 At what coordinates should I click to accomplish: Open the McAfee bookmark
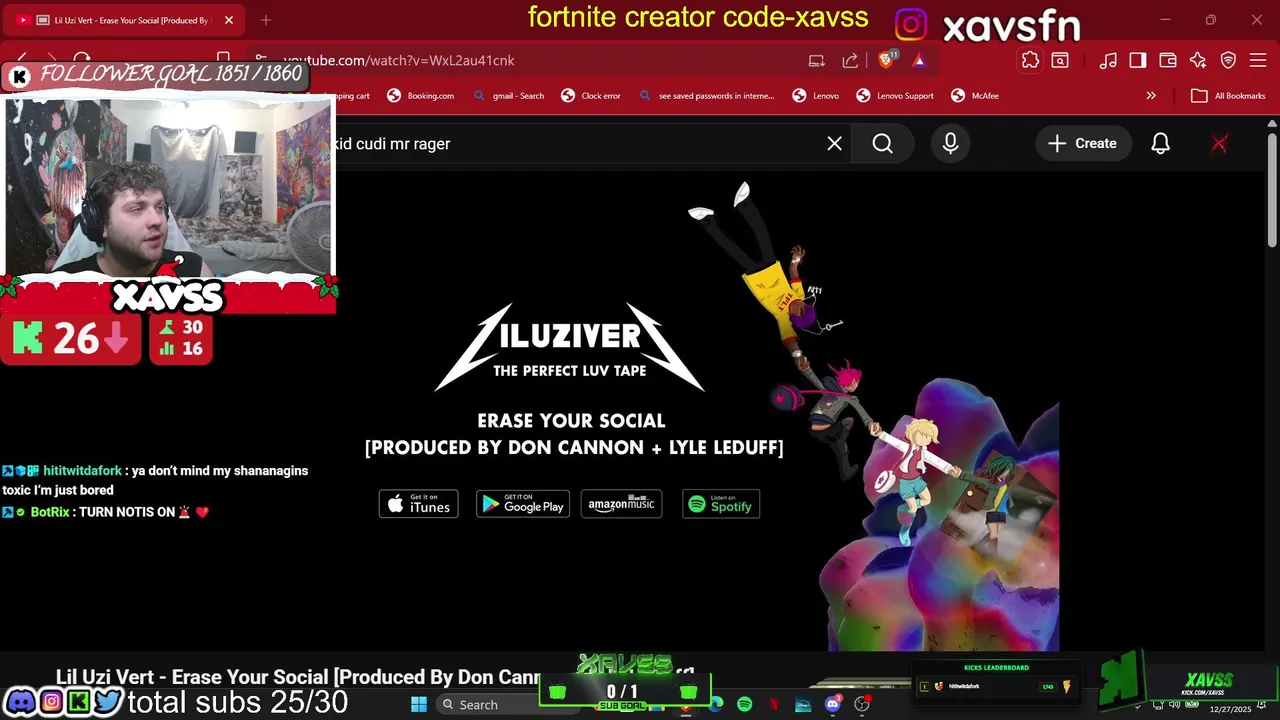[x=975, y=96]
